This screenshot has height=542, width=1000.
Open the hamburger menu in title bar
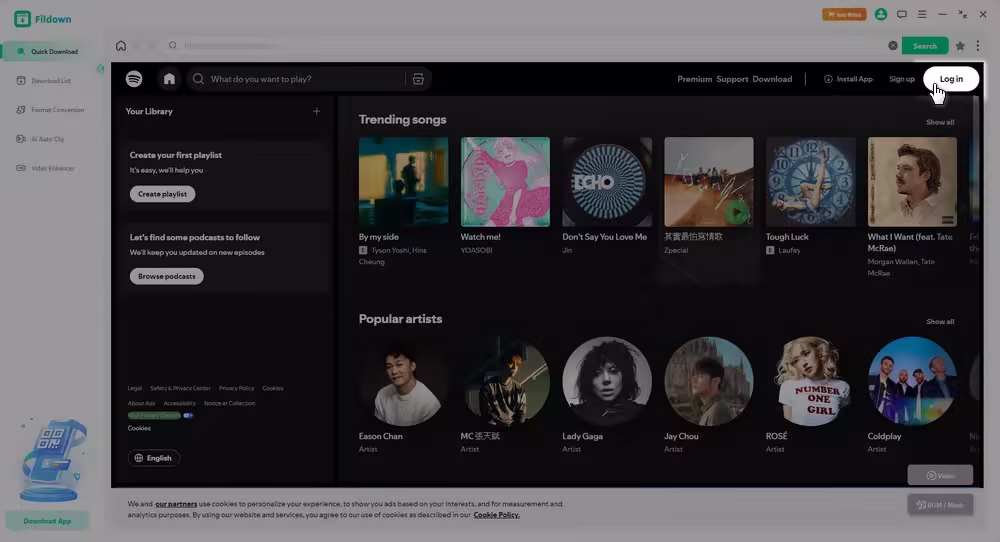(922, 14)
